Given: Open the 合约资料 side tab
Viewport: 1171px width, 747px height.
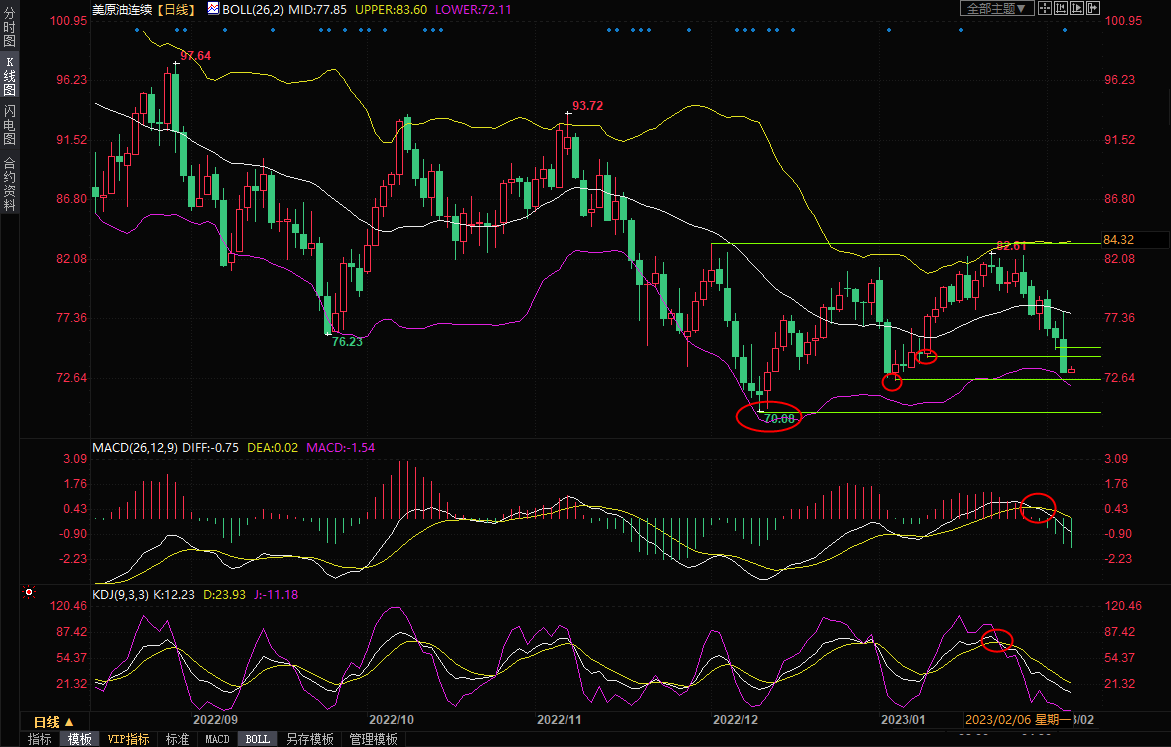Looking at the screenshot, I should click(9, 184).
